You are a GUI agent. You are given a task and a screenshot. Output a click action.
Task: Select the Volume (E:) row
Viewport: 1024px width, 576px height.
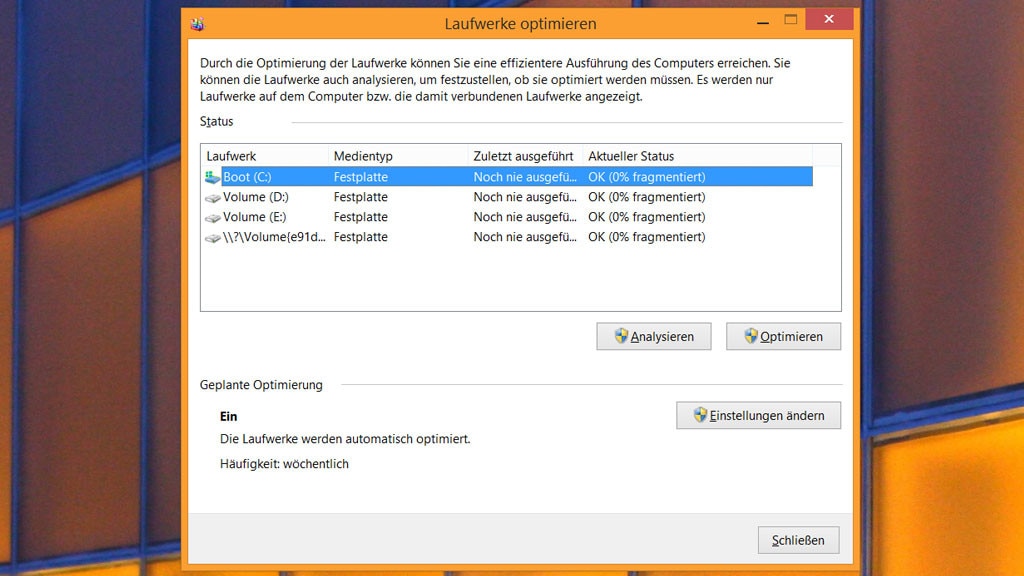400,217
